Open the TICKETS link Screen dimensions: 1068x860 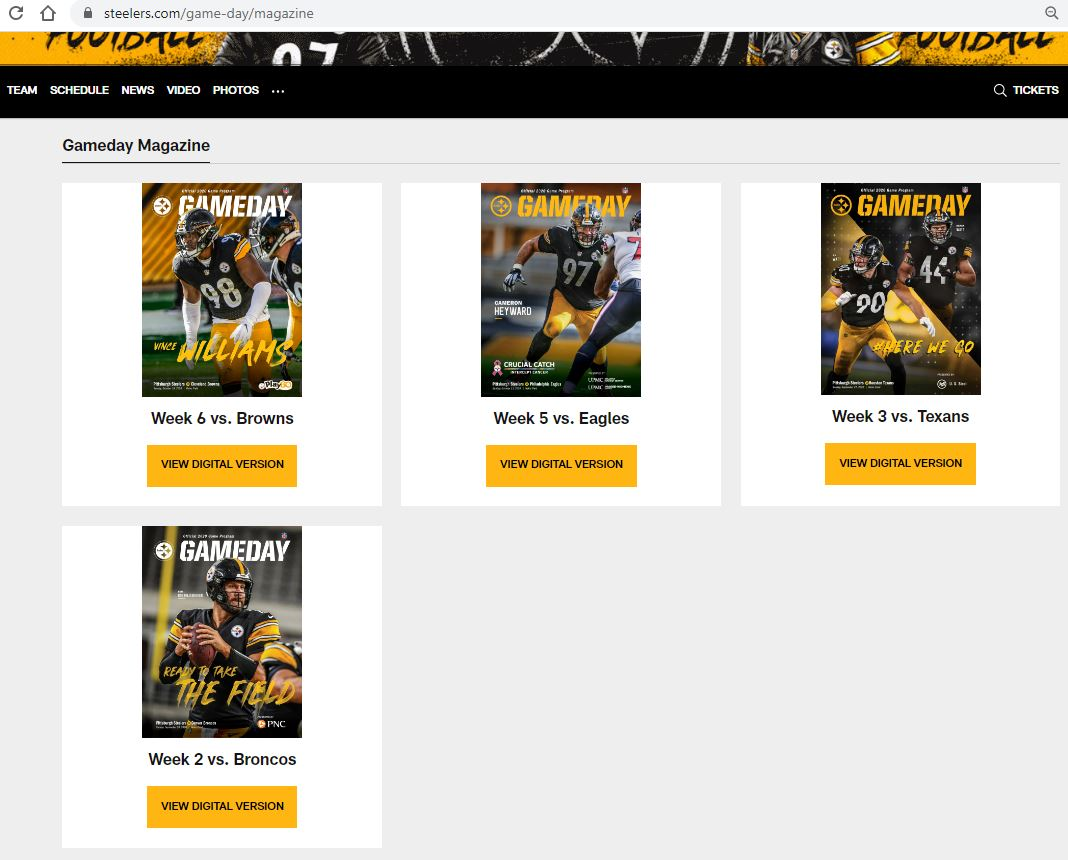click(x=1035, y=90)
